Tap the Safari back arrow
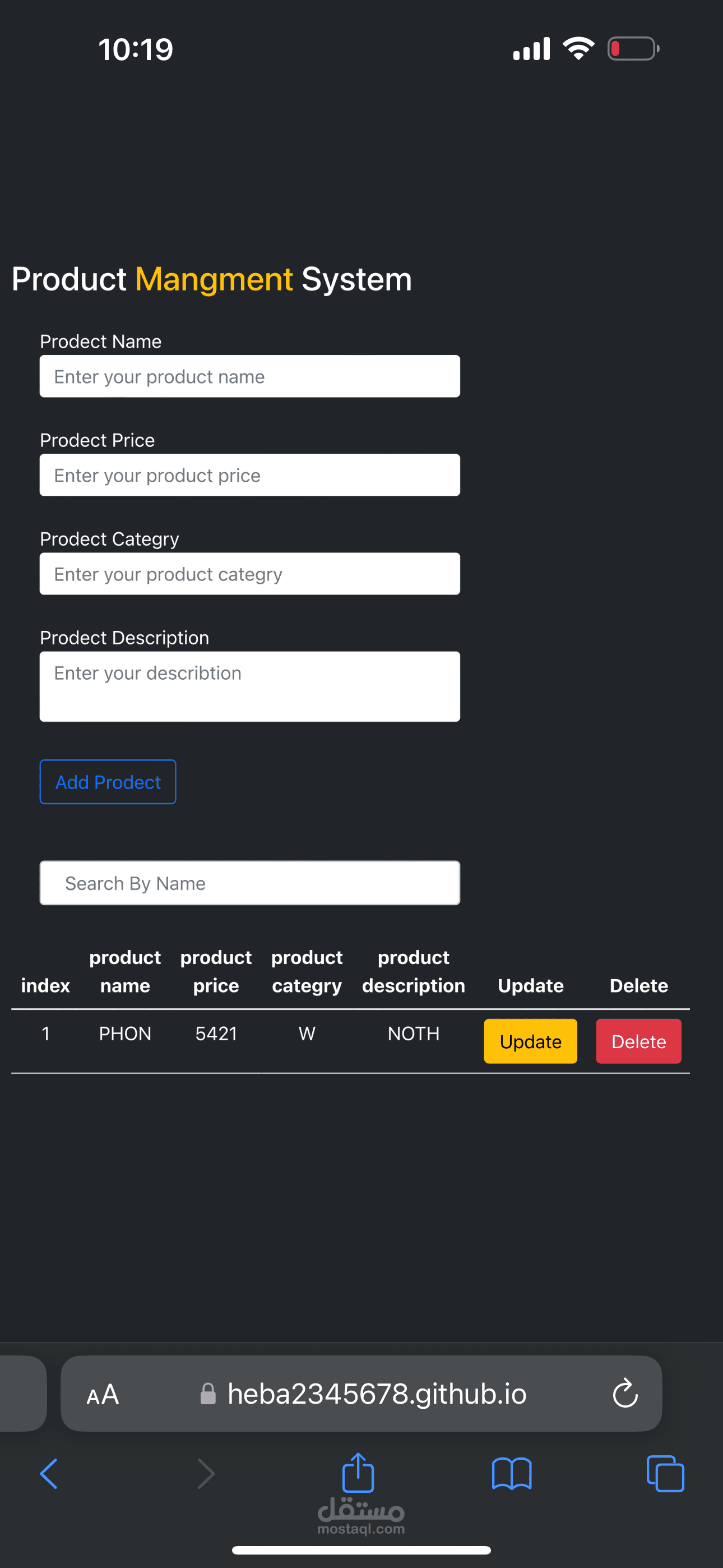 (x=49, y=1474)
